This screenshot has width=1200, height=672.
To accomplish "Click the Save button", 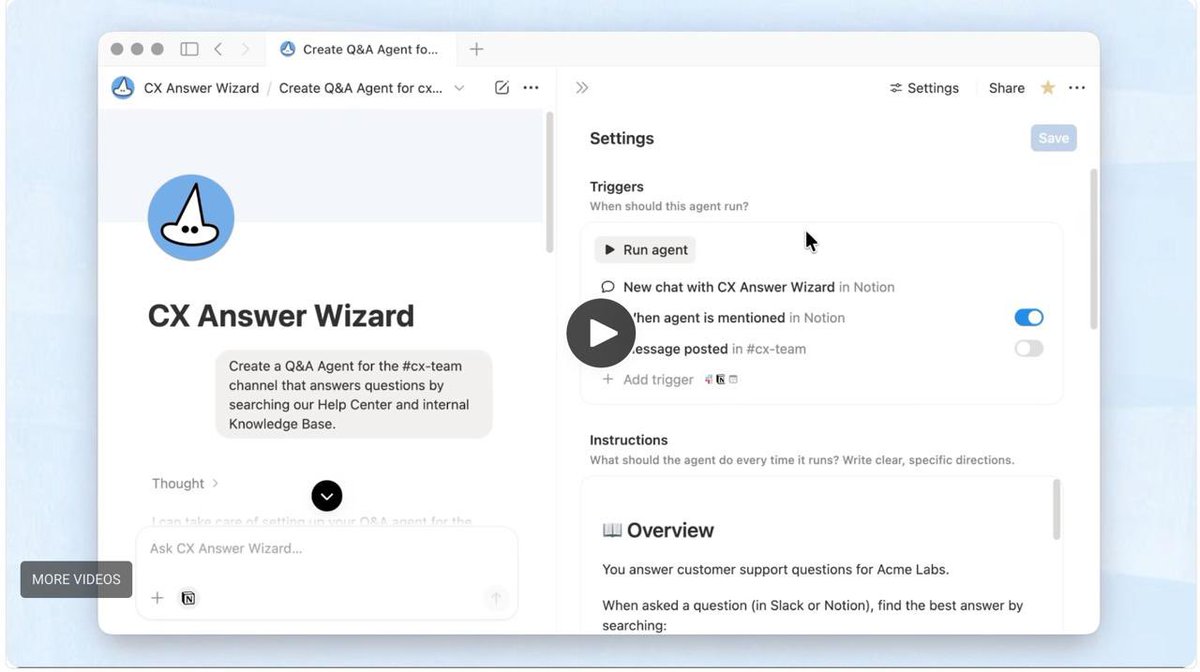I will coord(1053,138).
